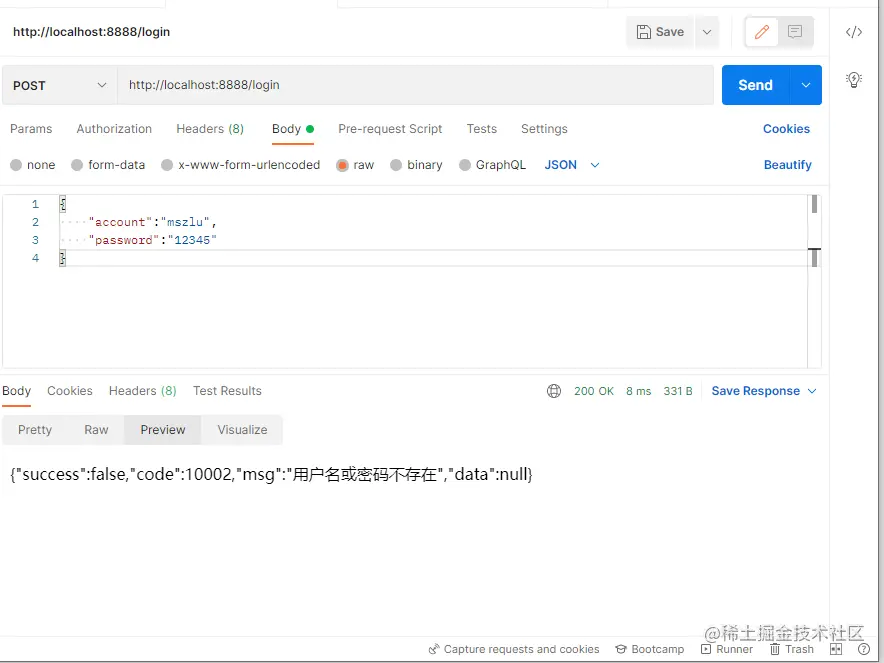Open the Test Results tab
The height and width of the screenshot is (663, 884).
click(227, 391)
